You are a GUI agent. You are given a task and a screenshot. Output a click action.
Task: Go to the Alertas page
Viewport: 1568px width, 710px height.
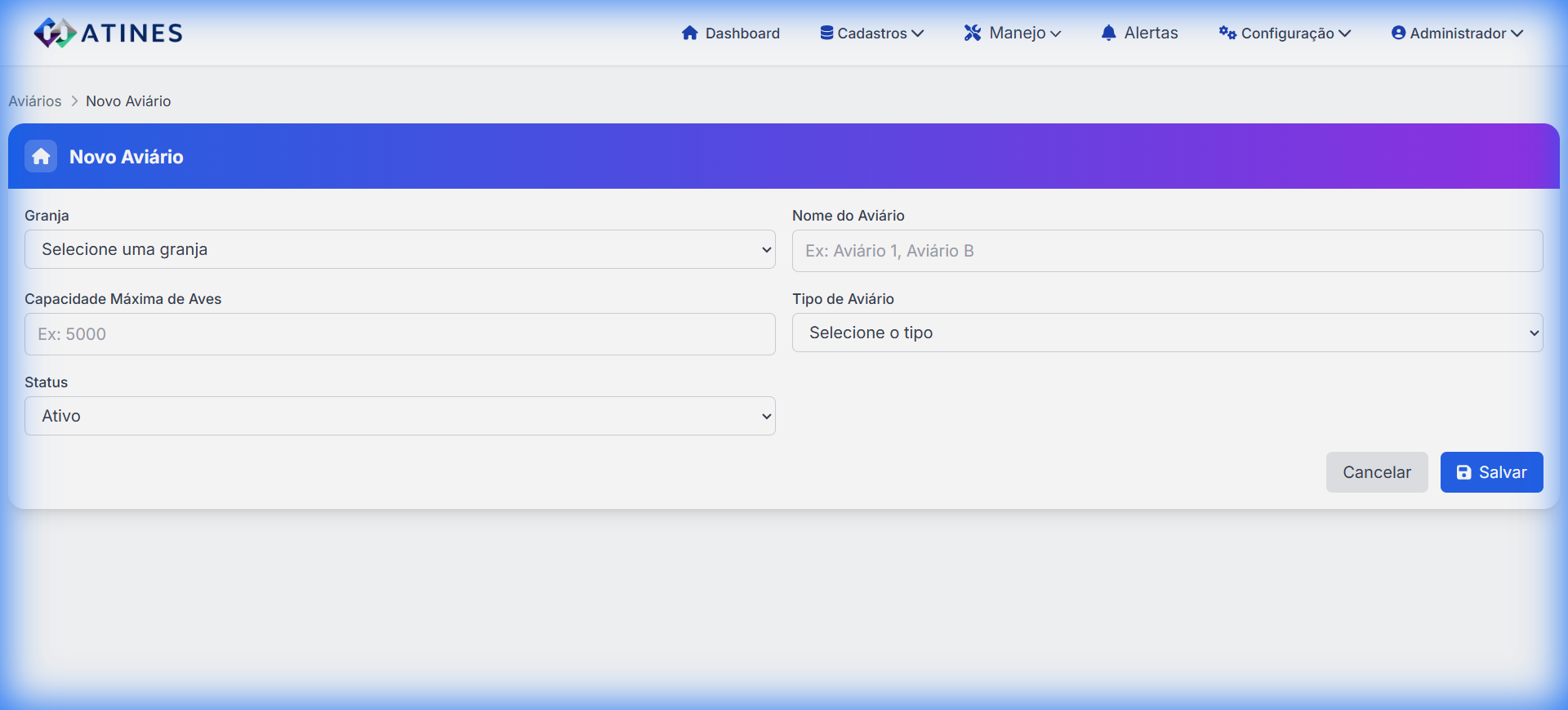1151,33
